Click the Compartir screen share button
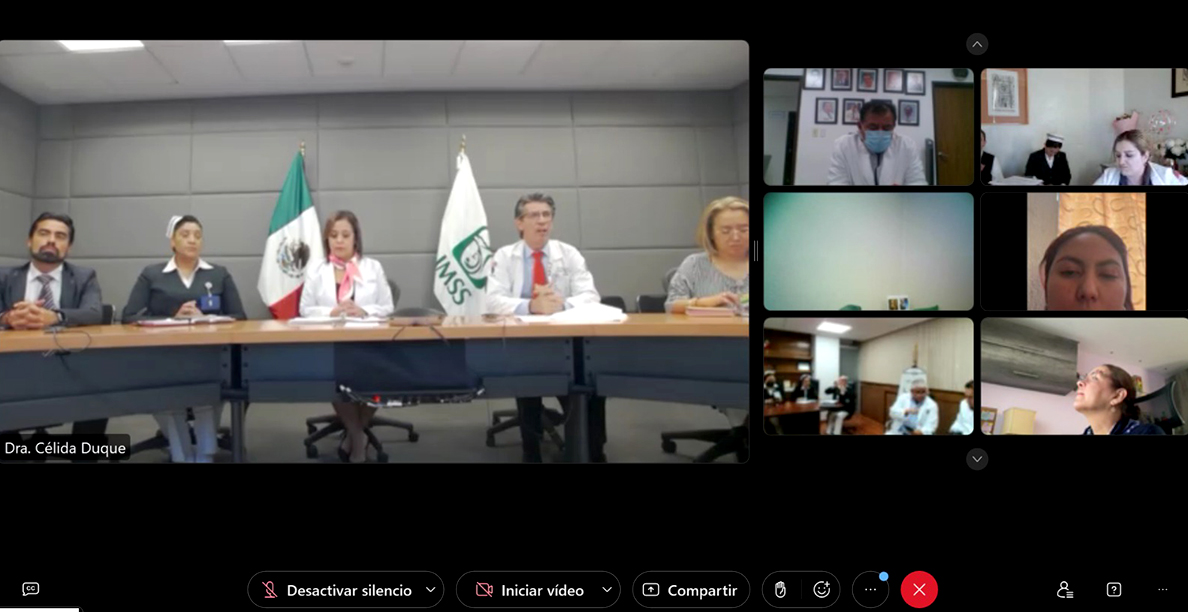Screen dimensions: 1188x612 pyautogui.click(x=690, y=590)
